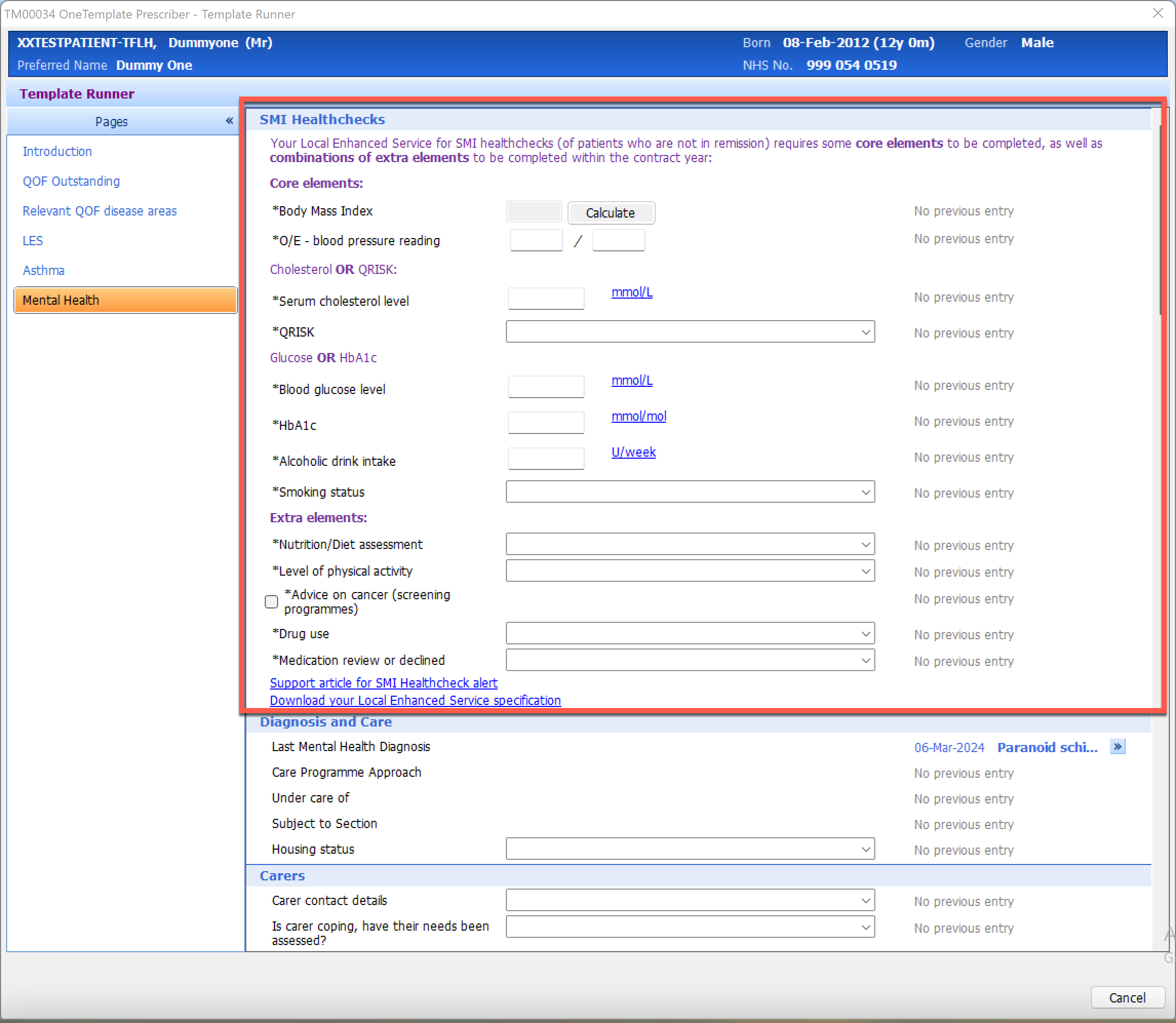The width and height of the screenshot is (1176, 1023).
Task: Open Level of physical activity dropdown
Action: tap(690, 571)
